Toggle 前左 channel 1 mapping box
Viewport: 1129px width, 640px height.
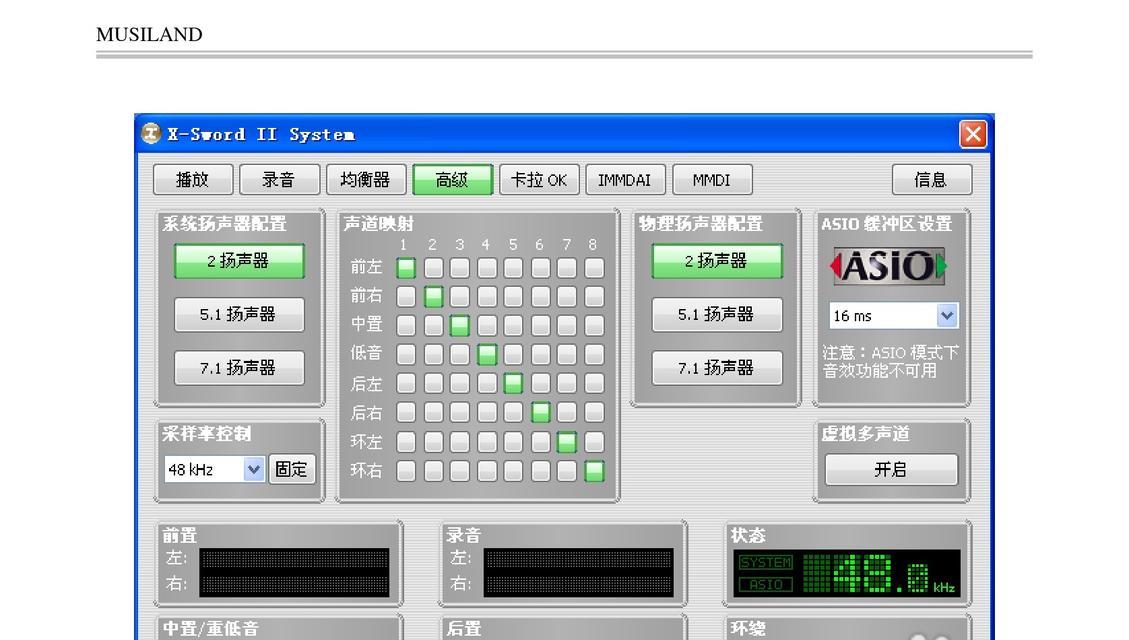pos(406,268)
